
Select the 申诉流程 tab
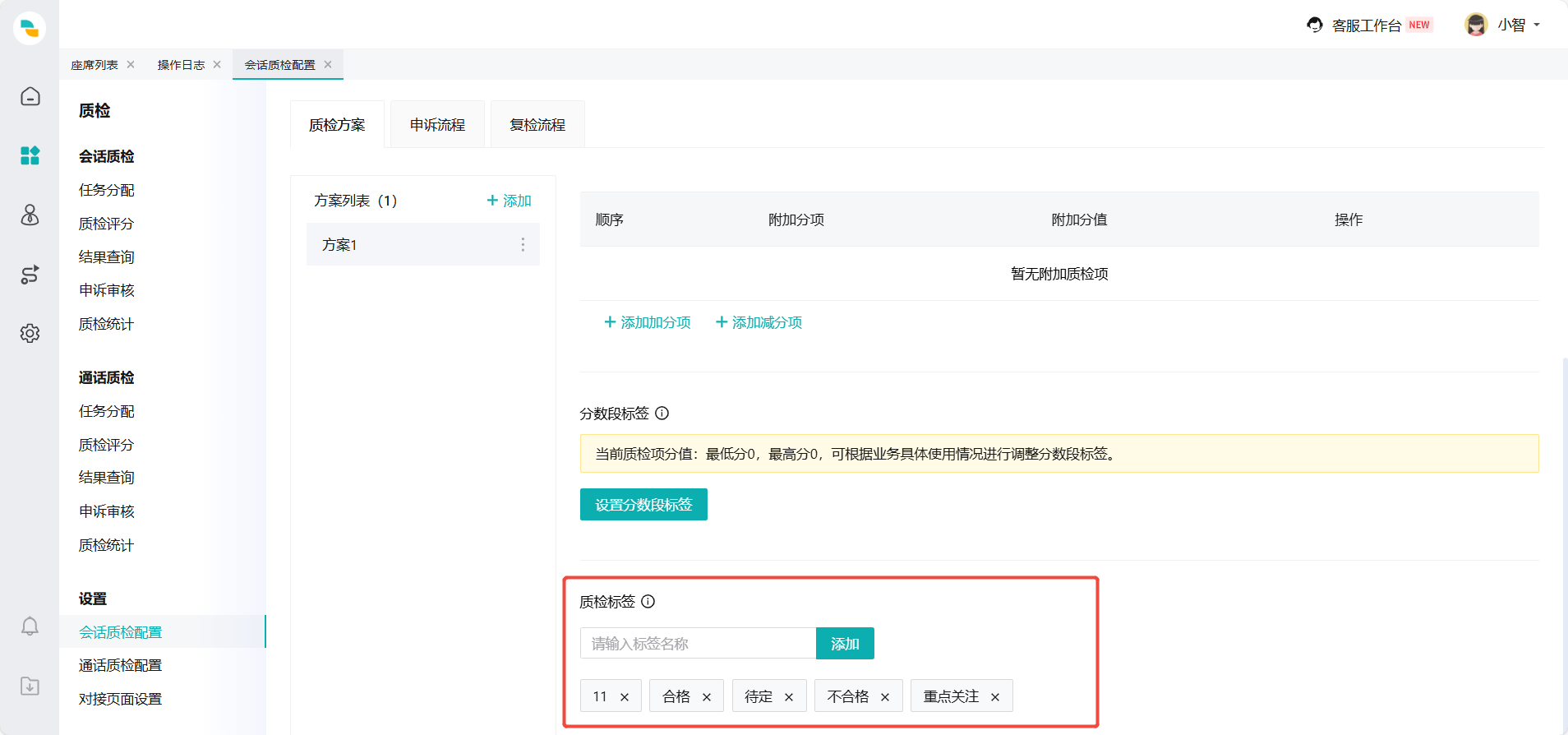click(437, 124)
